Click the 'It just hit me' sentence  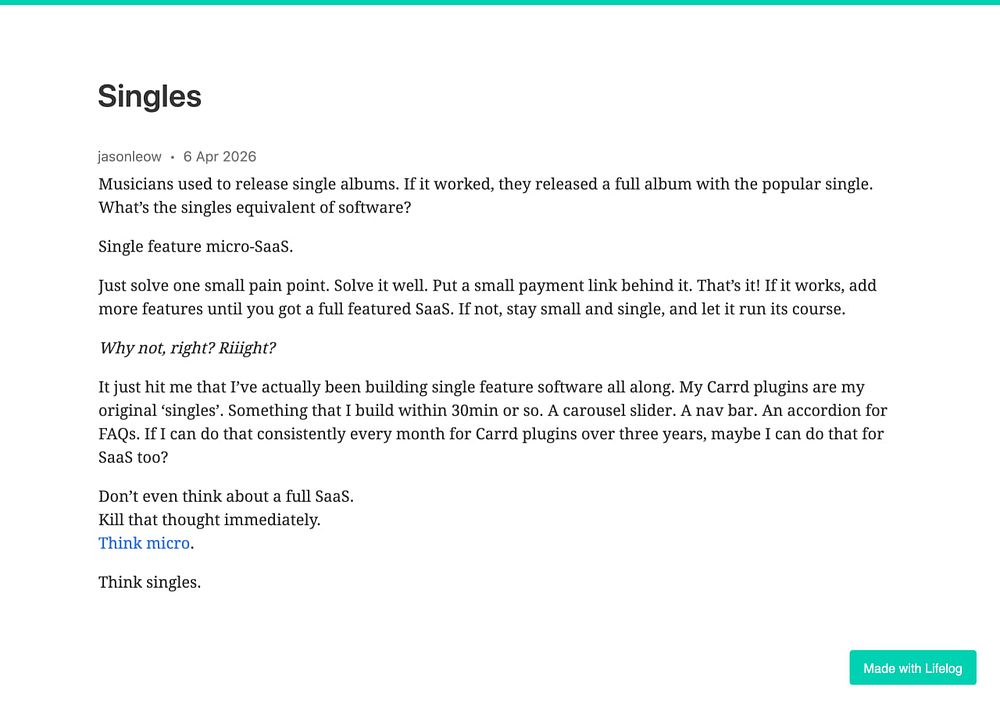pyautogui.click(x=386, y=387)
